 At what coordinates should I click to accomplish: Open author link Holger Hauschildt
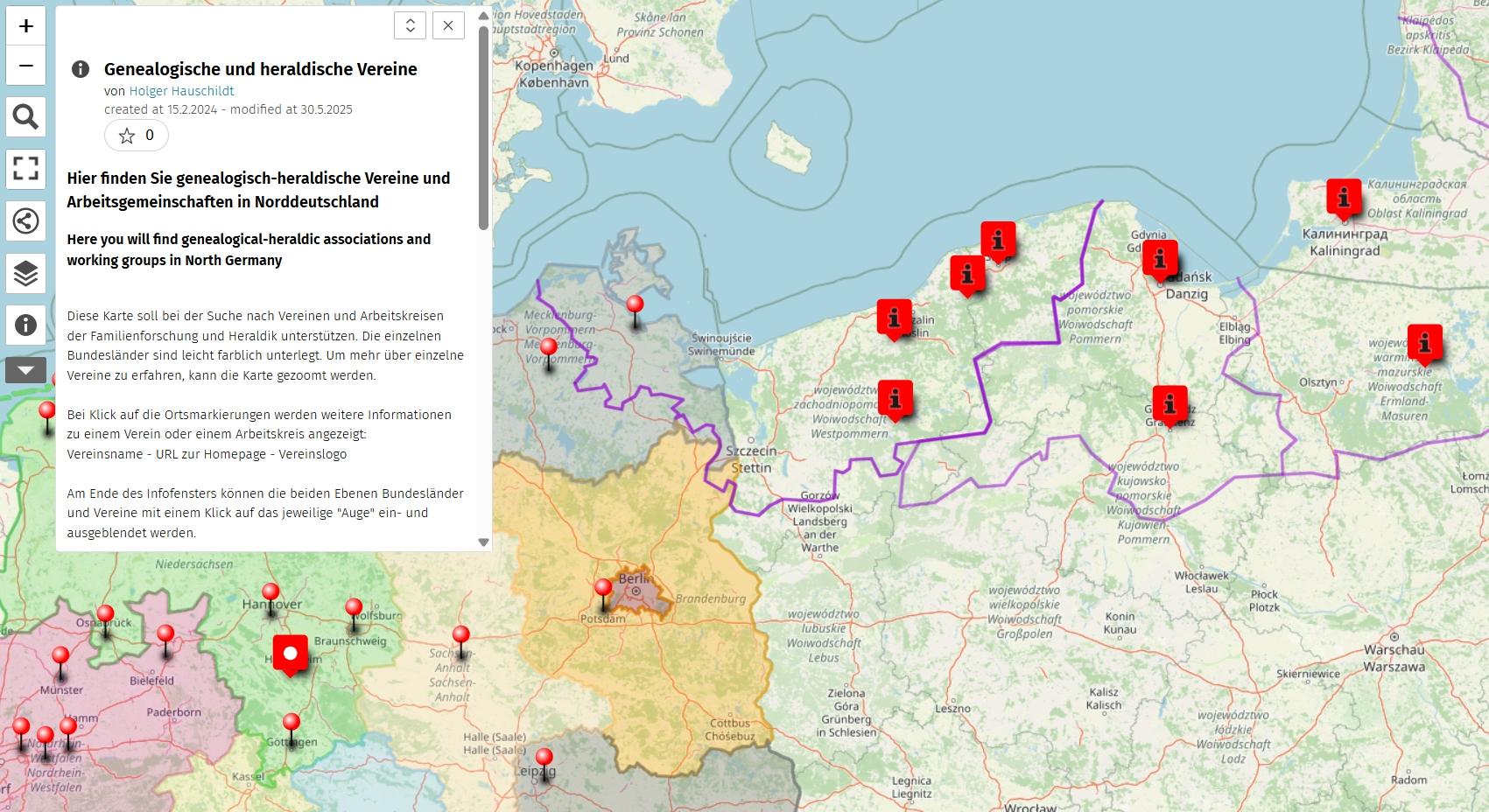click(181, 91)
